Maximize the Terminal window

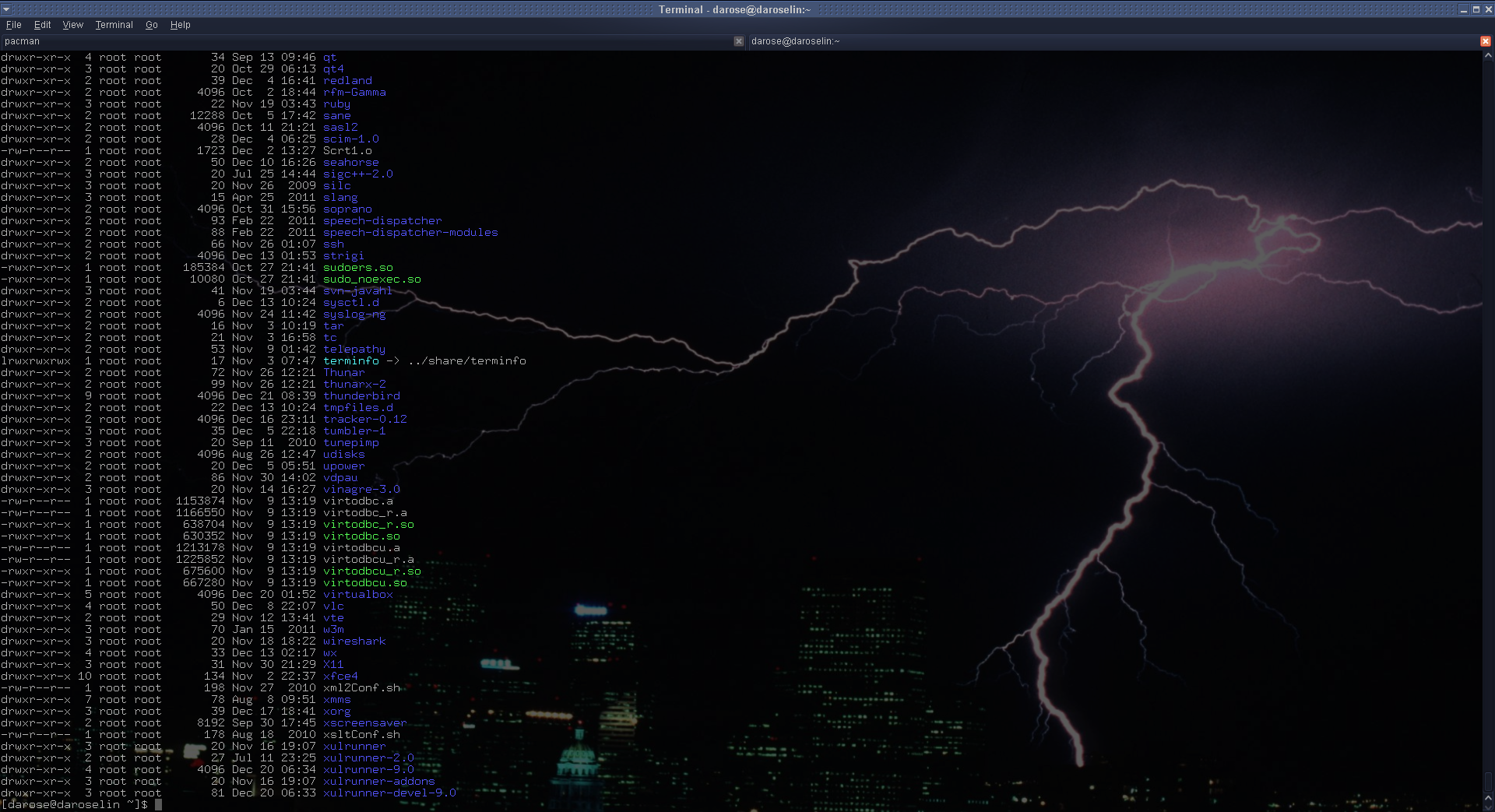[1476, 9]
